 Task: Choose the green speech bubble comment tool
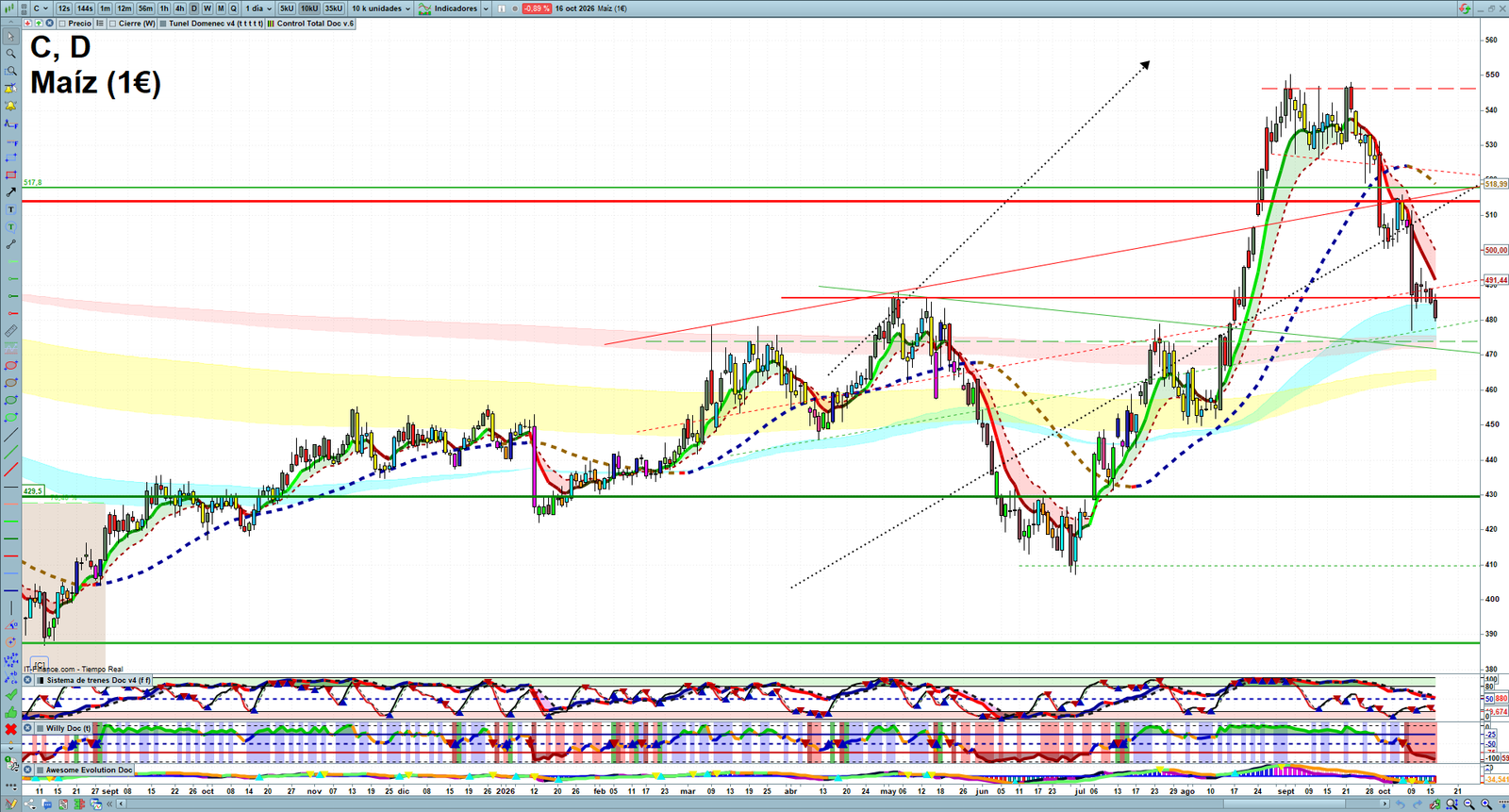pyautogui.click(x=10, y=227)
